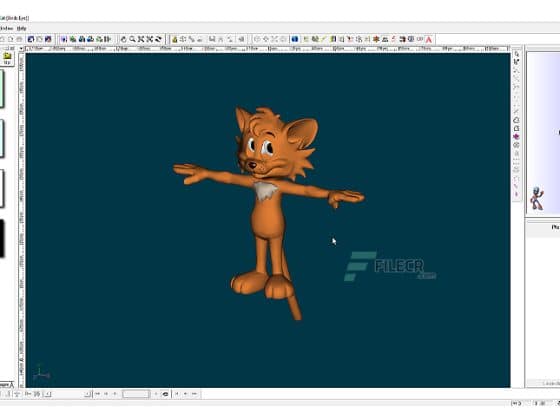
Task: Select the arrow pointer tool atop the right tool strip
Action: (x=516, y=54)
